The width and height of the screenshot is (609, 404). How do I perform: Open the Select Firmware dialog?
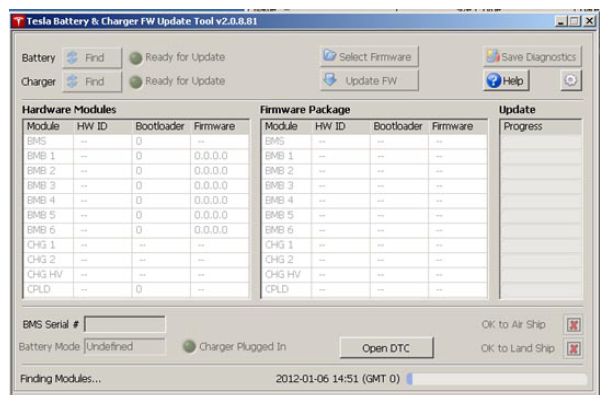click(369, 57)
